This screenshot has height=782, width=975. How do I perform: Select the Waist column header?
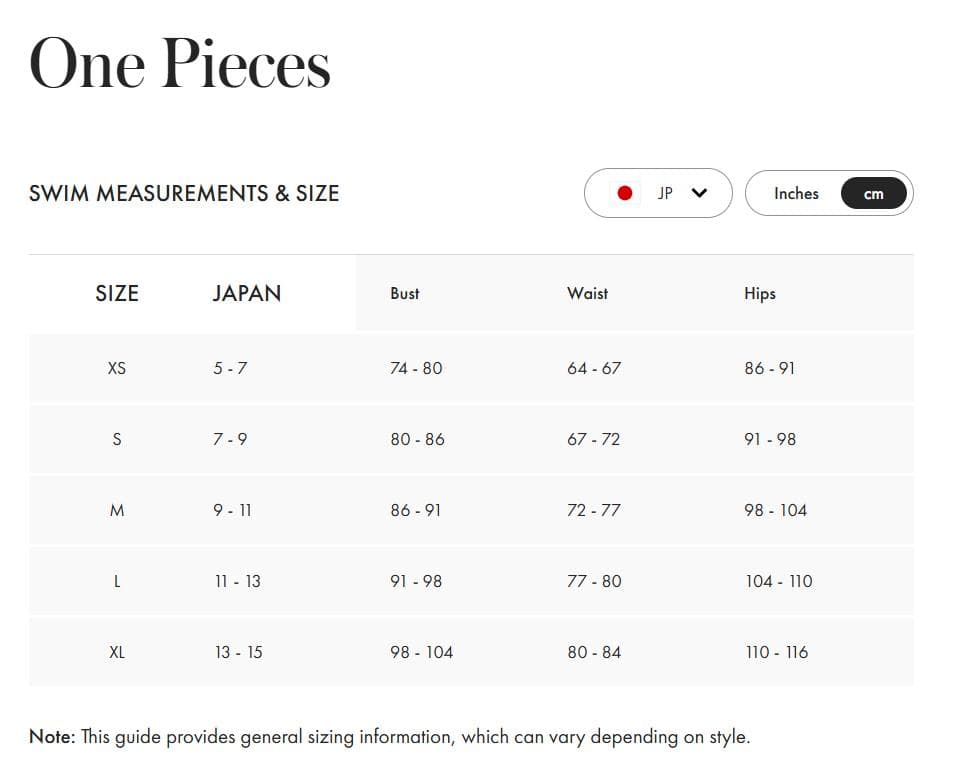point(587,294)
